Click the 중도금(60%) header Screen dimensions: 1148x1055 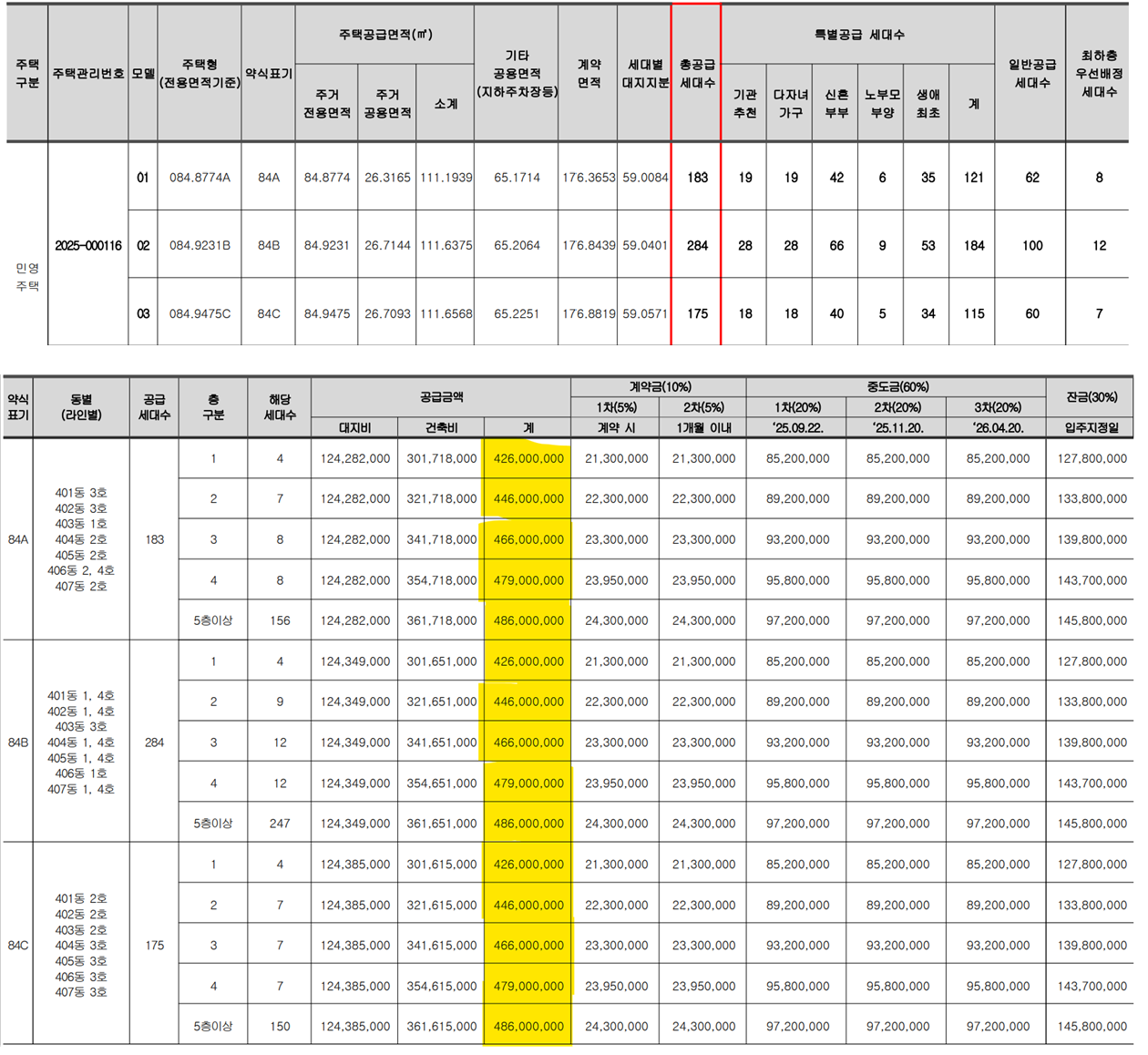click(897, 386)
